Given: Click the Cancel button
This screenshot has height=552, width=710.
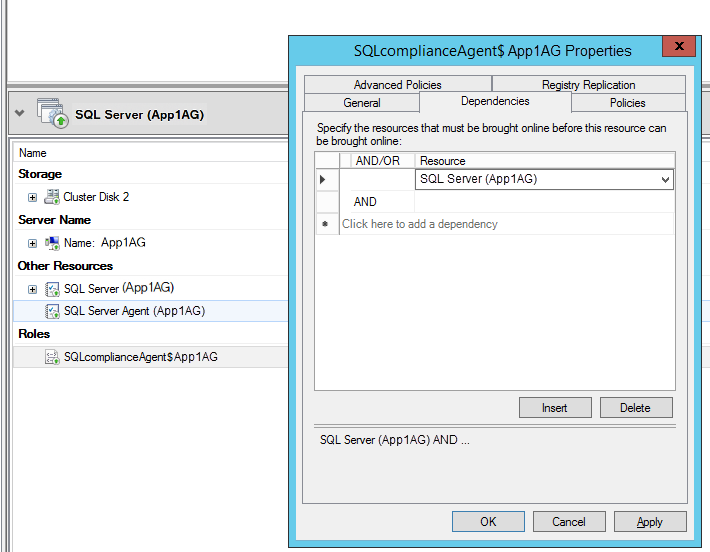Looking at the screenshot, I should (x=569, y=522).
